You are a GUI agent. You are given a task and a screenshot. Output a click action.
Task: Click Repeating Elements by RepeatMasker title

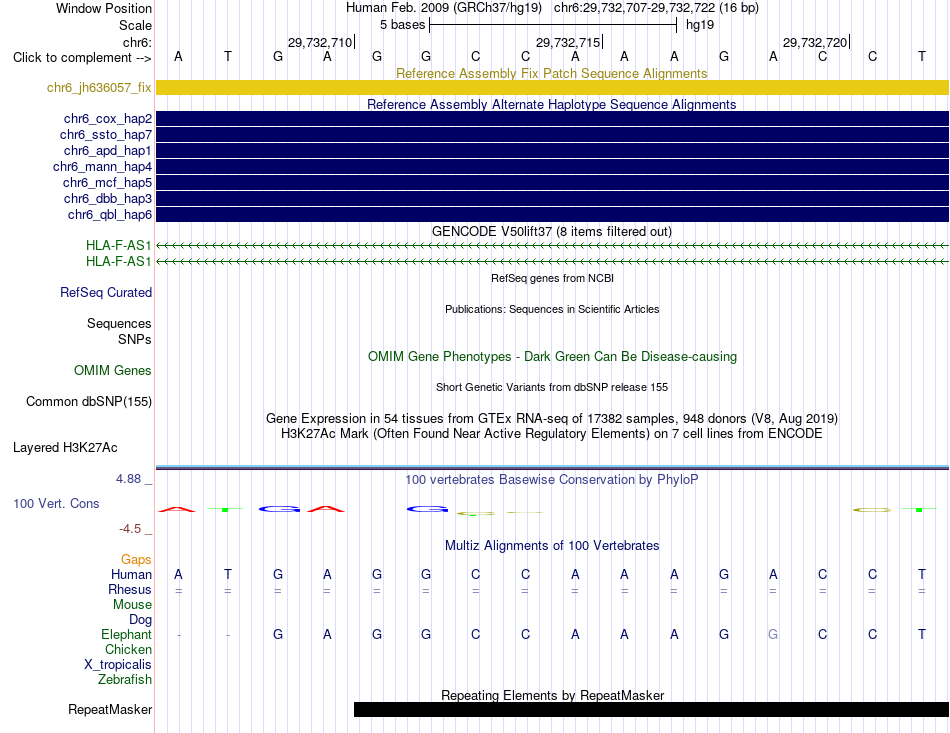552,695
